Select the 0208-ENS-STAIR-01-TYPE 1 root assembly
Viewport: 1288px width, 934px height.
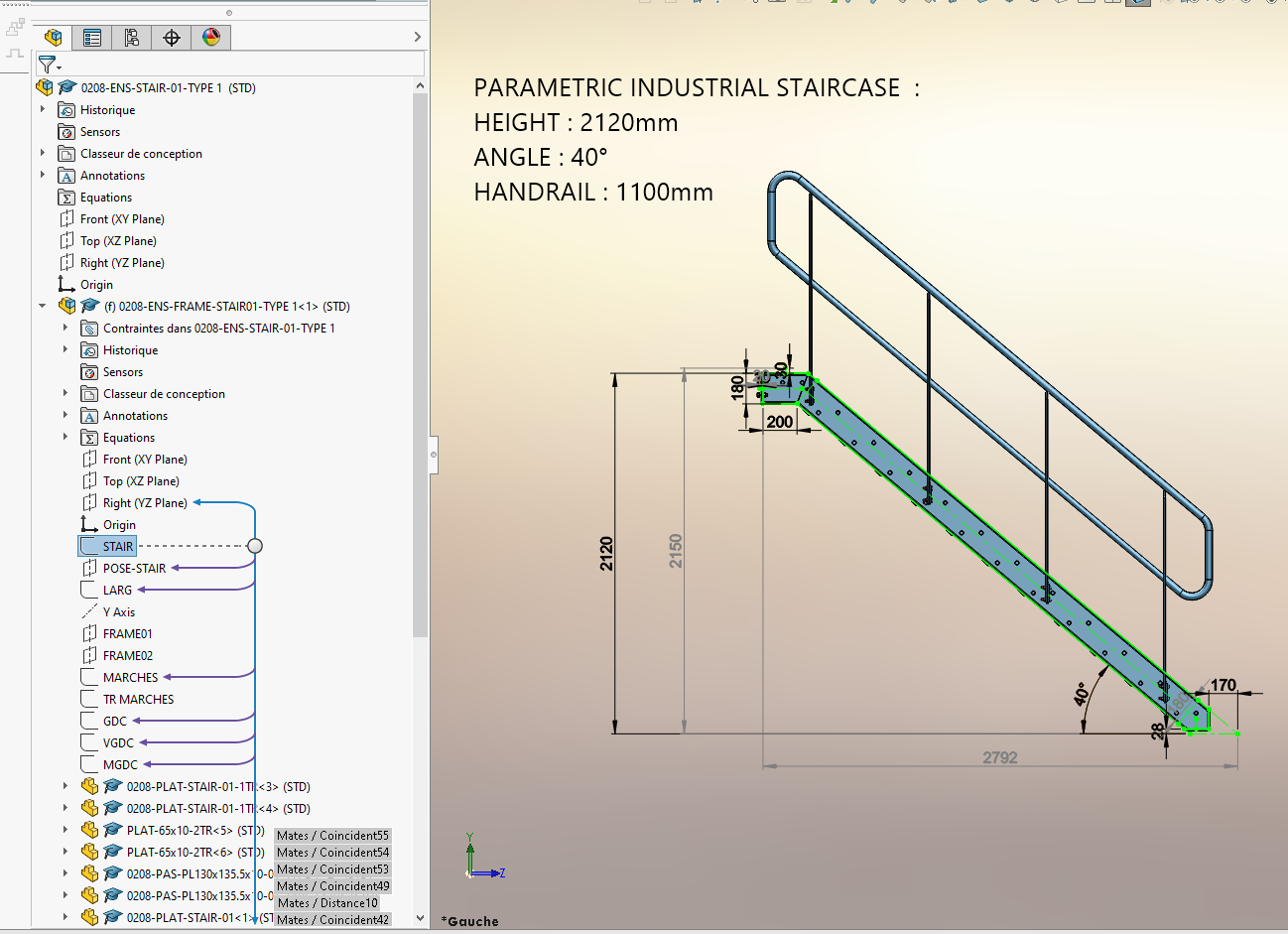point(168,88)
